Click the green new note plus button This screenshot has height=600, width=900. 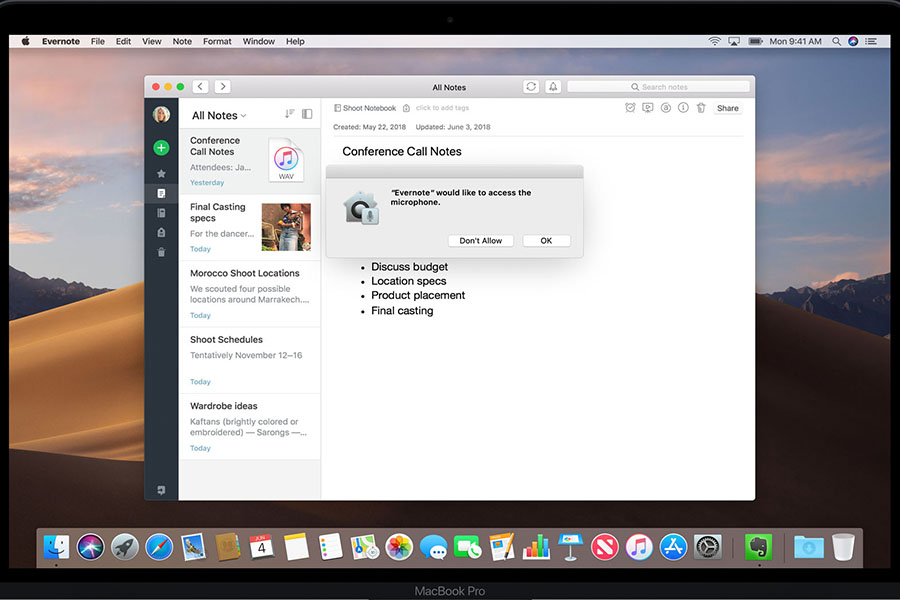pos(161,148)
